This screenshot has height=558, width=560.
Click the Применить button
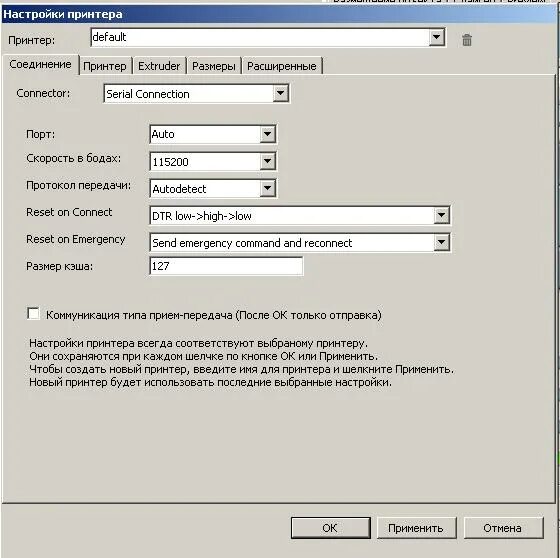click(x=416, y=528)
